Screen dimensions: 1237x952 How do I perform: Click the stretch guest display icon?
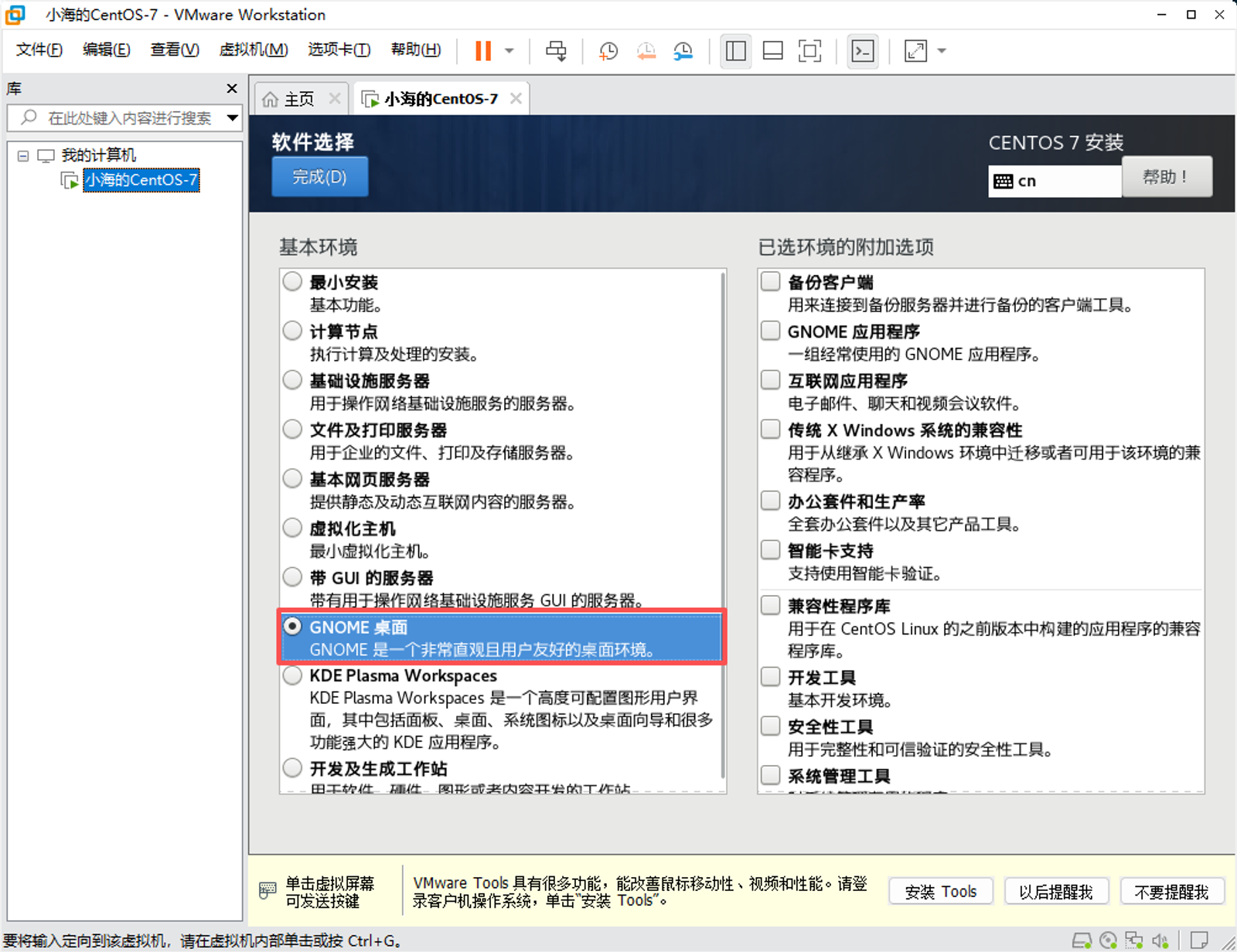click(x=915, y=51)
